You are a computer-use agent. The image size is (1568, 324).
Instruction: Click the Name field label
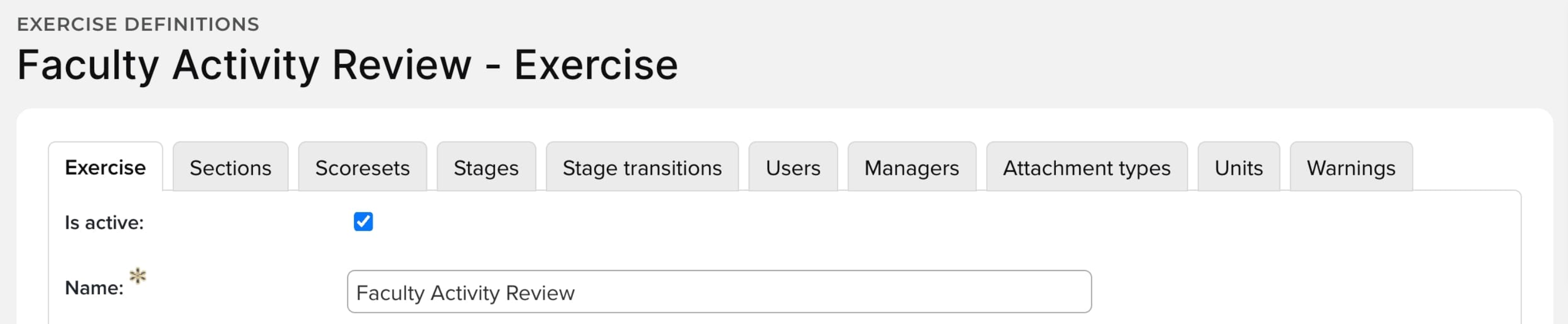94,287
